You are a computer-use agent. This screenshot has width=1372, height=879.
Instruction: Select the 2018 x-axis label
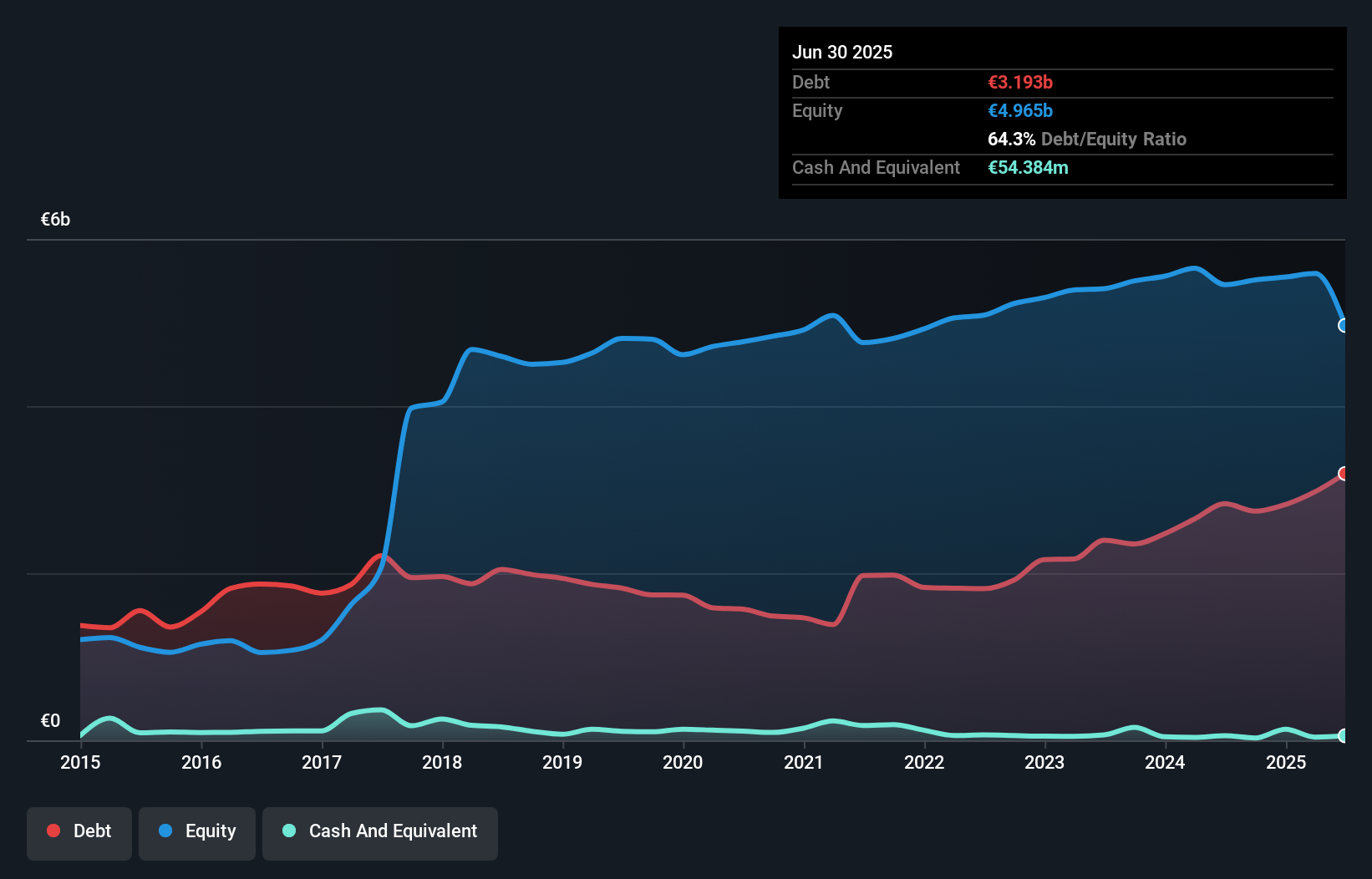(442, 762)
